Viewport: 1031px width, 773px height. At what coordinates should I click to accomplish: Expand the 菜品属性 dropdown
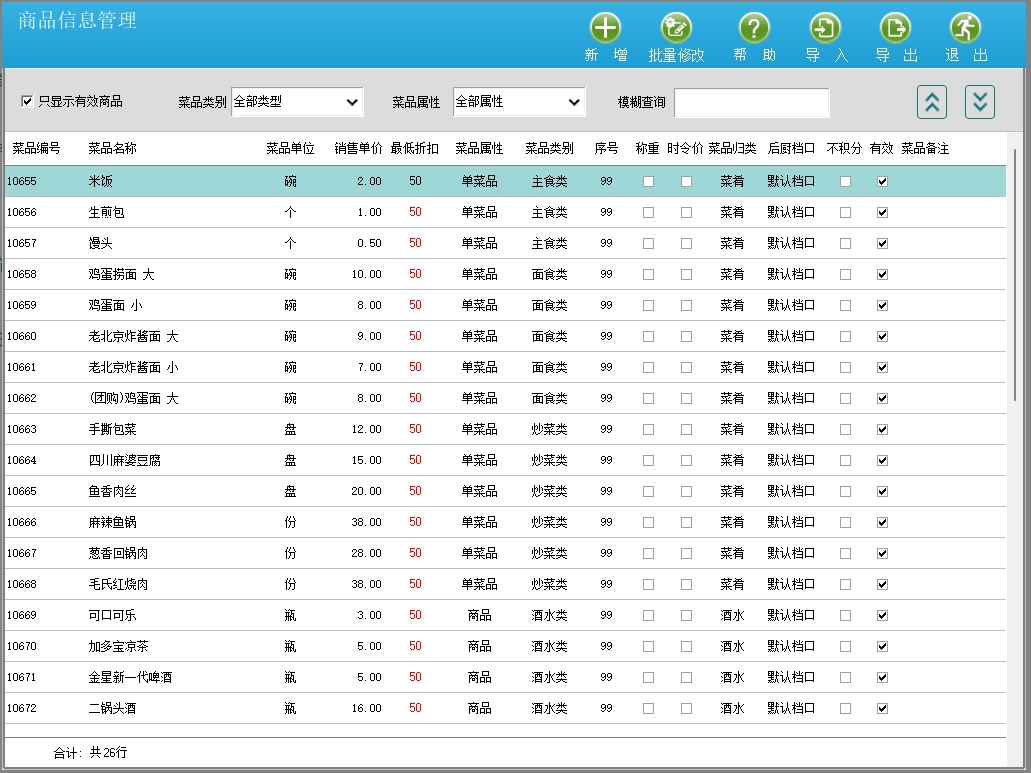(x=519, y=102)
